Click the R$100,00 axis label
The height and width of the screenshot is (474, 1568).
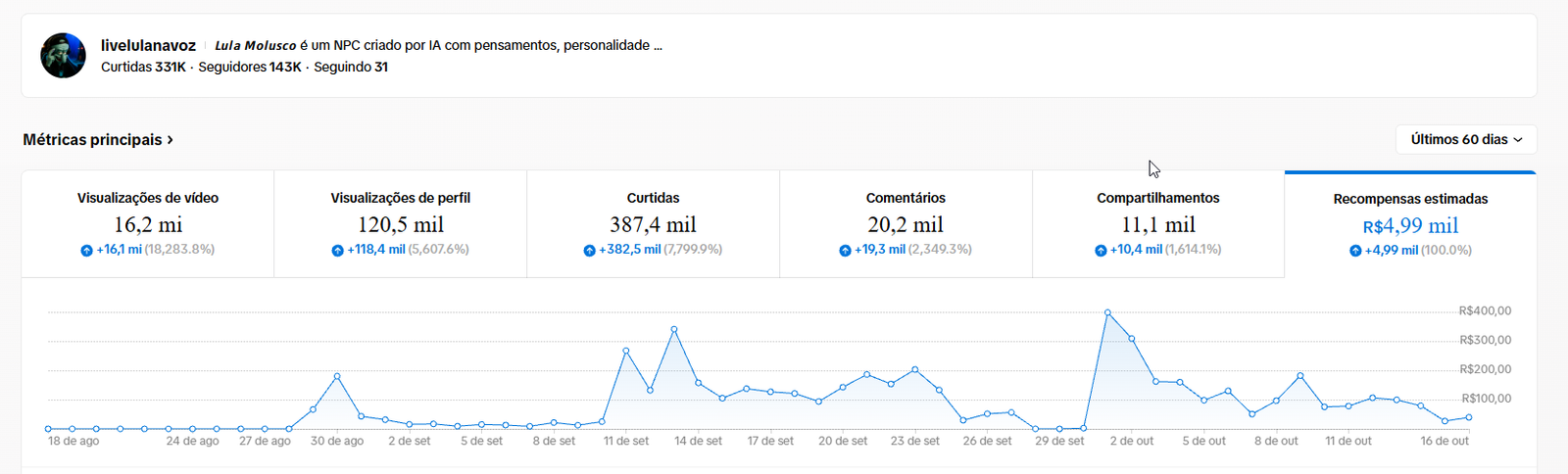point(1486,399)
